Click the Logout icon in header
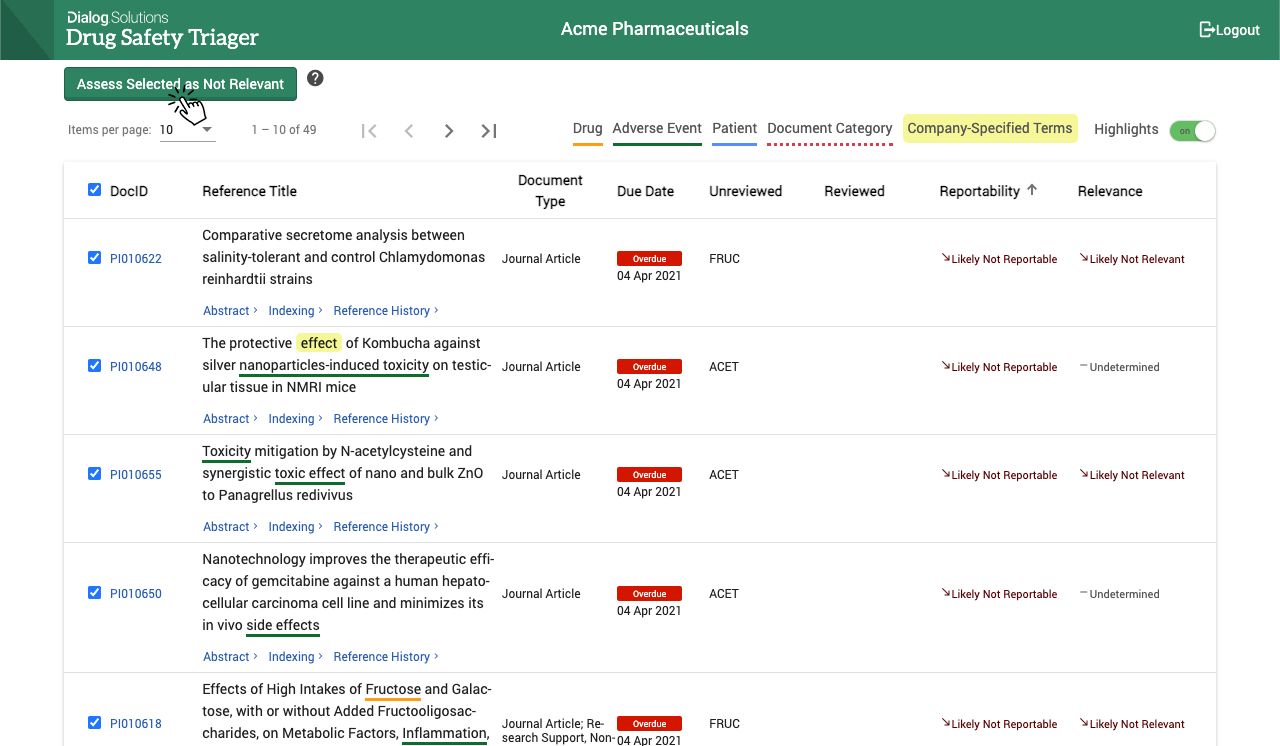The height and width of the screenshot is (746, 1280). click(x=1207, y=30)
